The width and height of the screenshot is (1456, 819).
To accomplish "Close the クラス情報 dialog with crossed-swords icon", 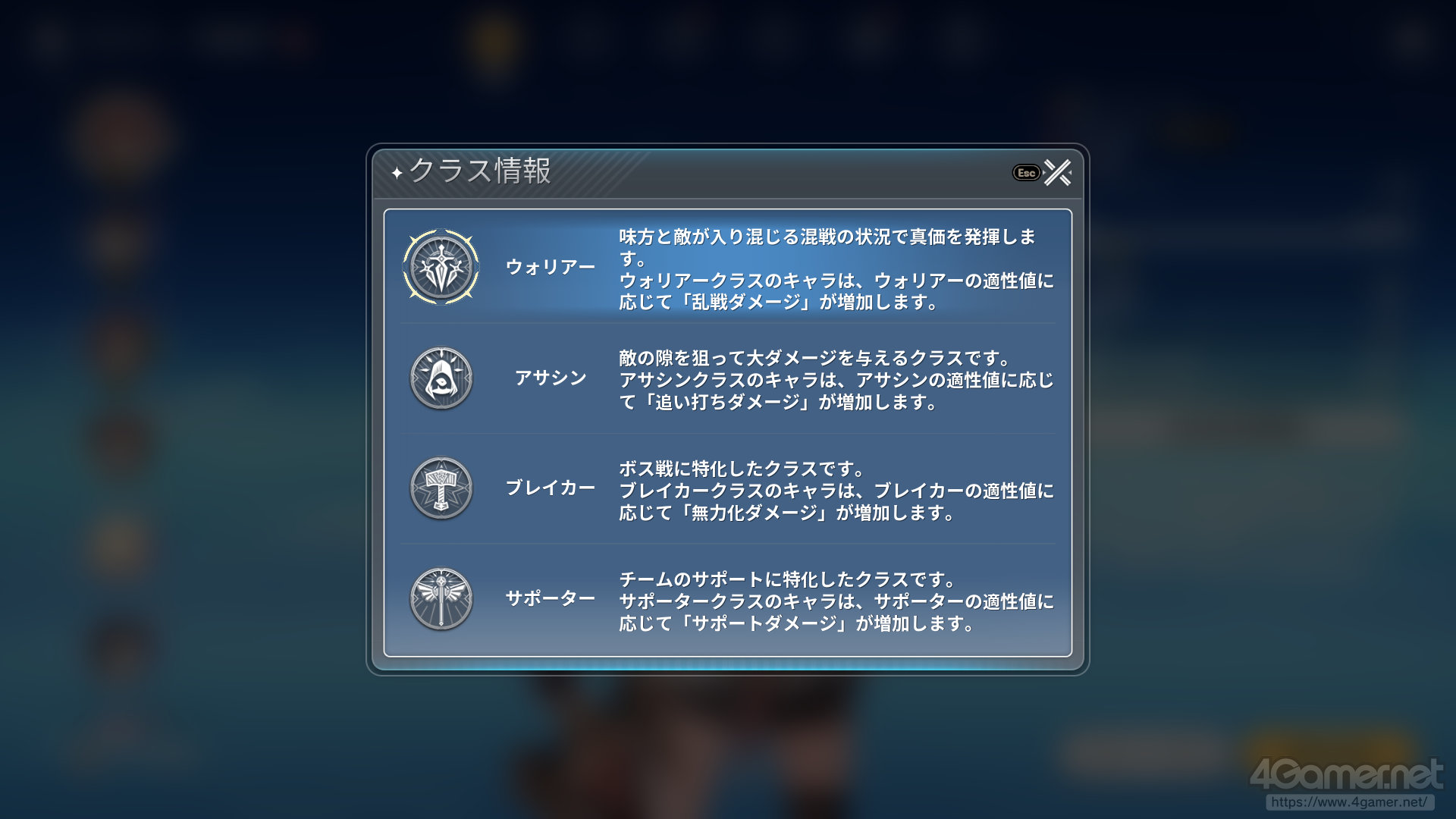I will pyautogui.click(x=1057, y=173).
